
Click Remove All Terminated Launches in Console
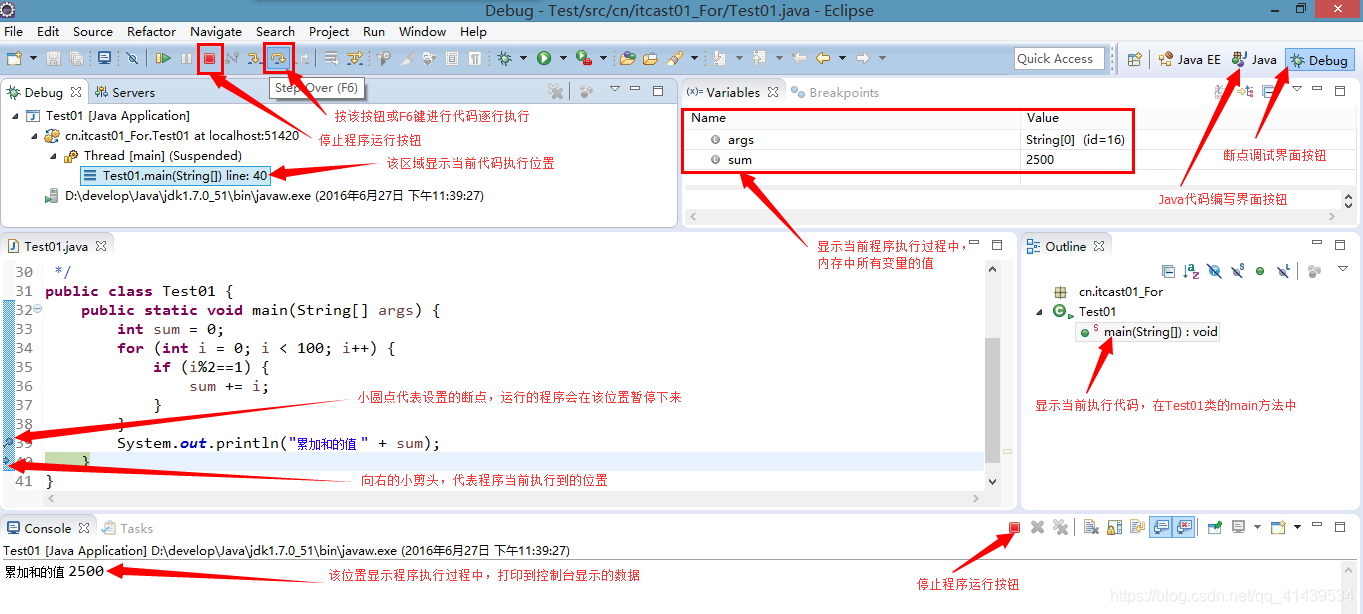tap(1060, 527)
